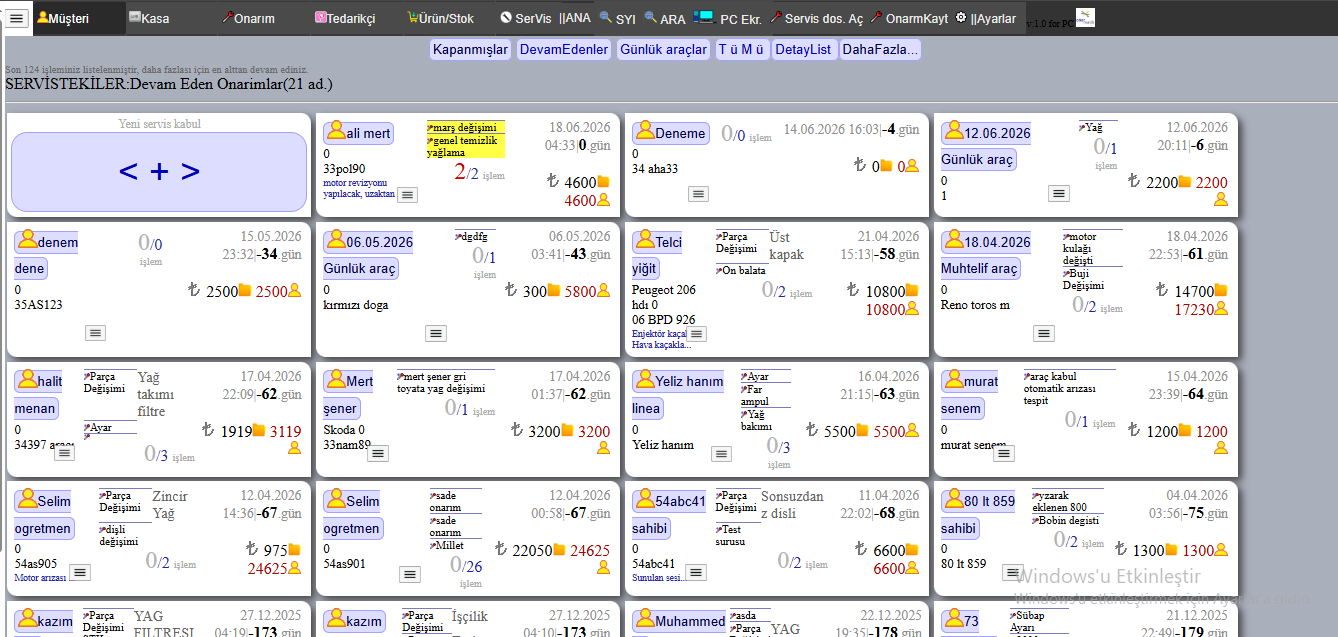The height and width of the screenshot is (637, 1338).
Task: Open menu icon in Peugeot 206 card
Action: pyautogui.click(x=697, y=333)
